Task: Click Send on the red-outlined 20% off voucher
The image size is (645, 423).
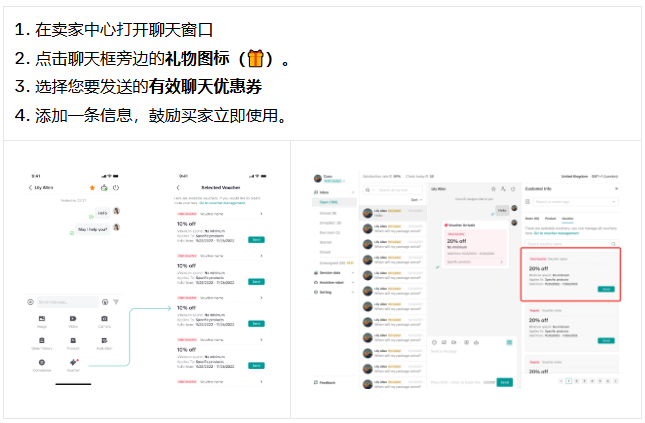Action: [606, 289]
